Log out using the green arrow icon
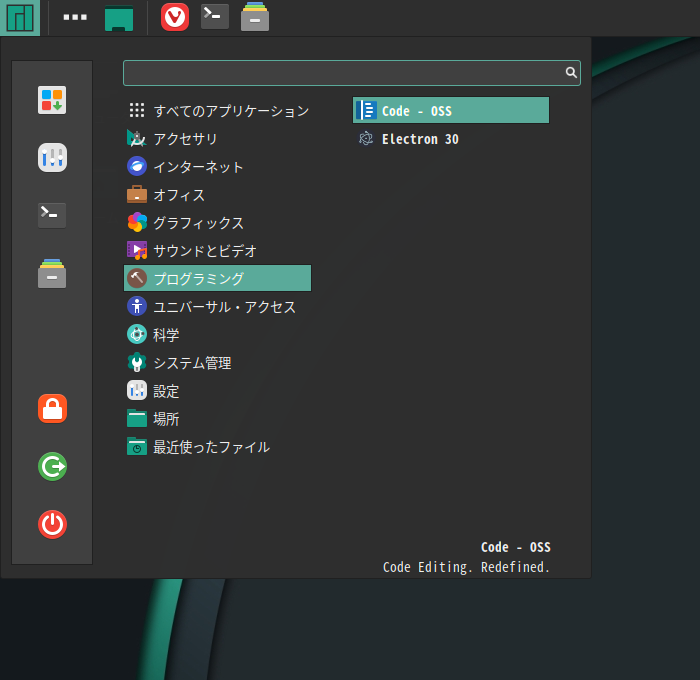700x680 pixels. point(52,467)
